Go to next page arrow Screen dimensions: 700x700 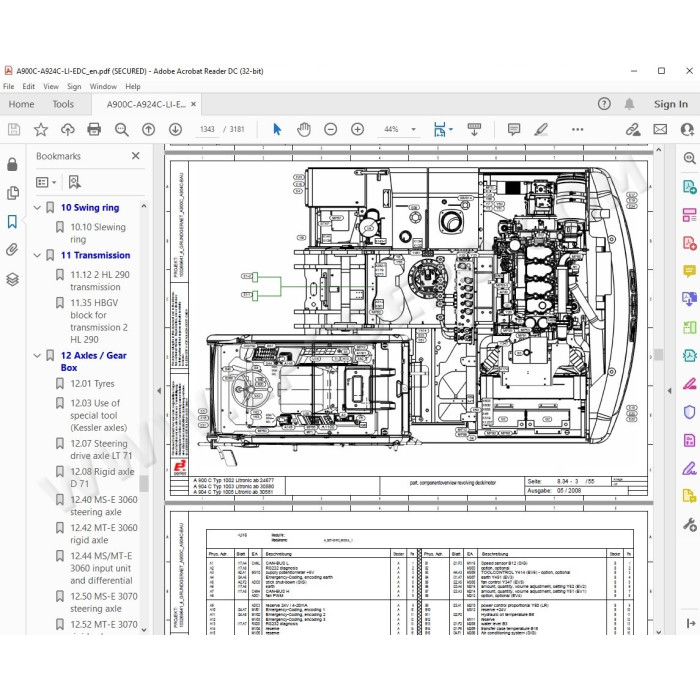coord(175,129)
